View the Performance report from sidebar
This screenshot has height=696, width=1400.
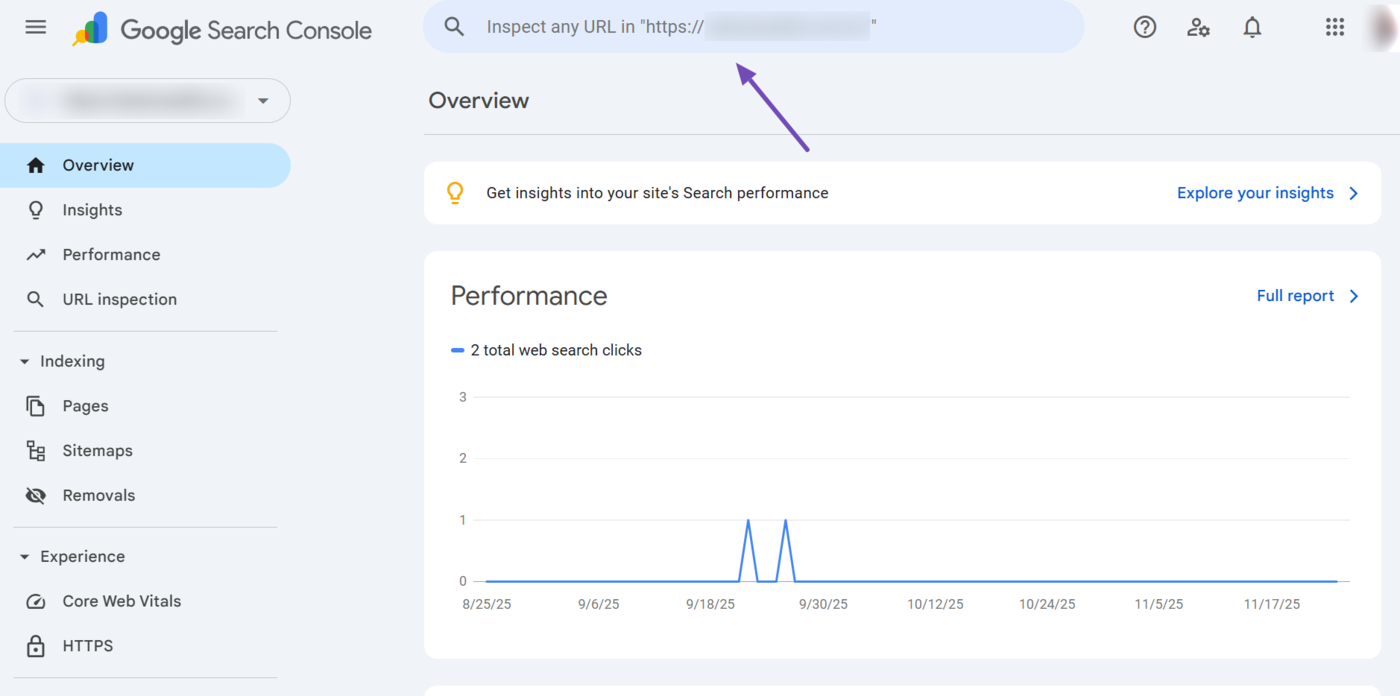coord(110,254)
